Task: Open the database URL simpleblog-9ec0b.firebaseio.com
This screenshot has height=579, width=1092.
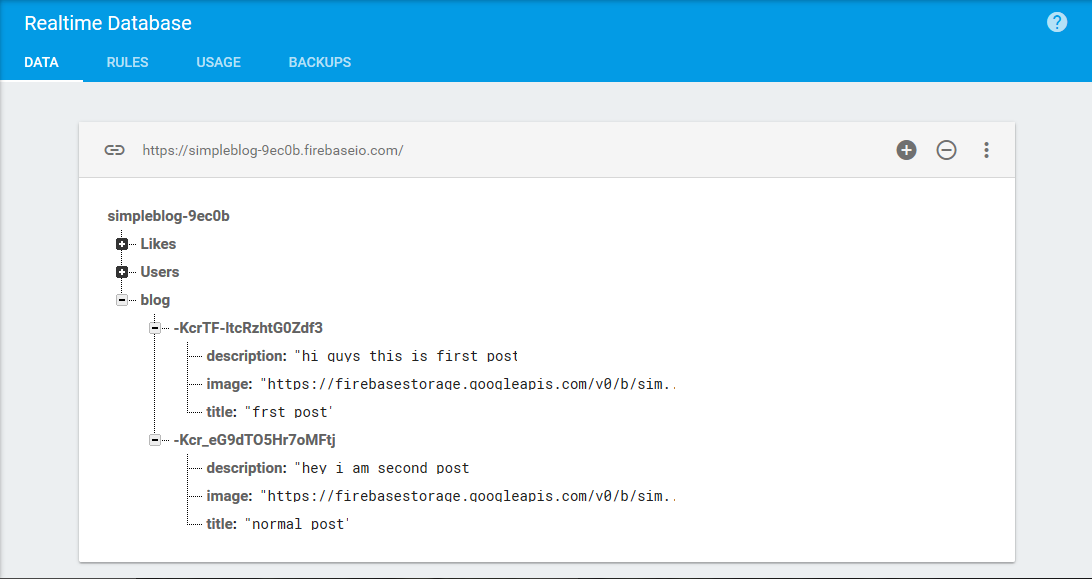Action: click(272, 149)
